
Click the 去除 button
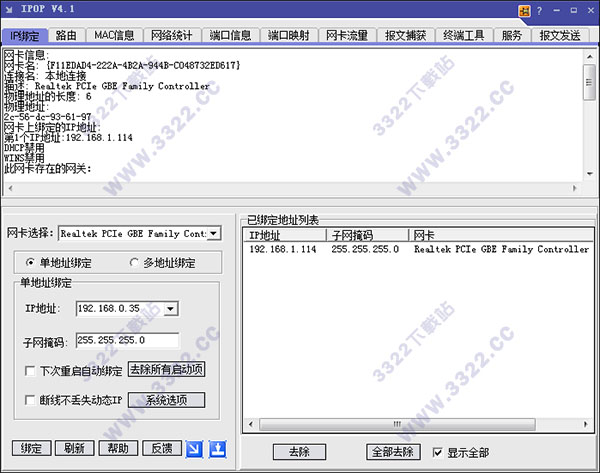tap(299, 452)
